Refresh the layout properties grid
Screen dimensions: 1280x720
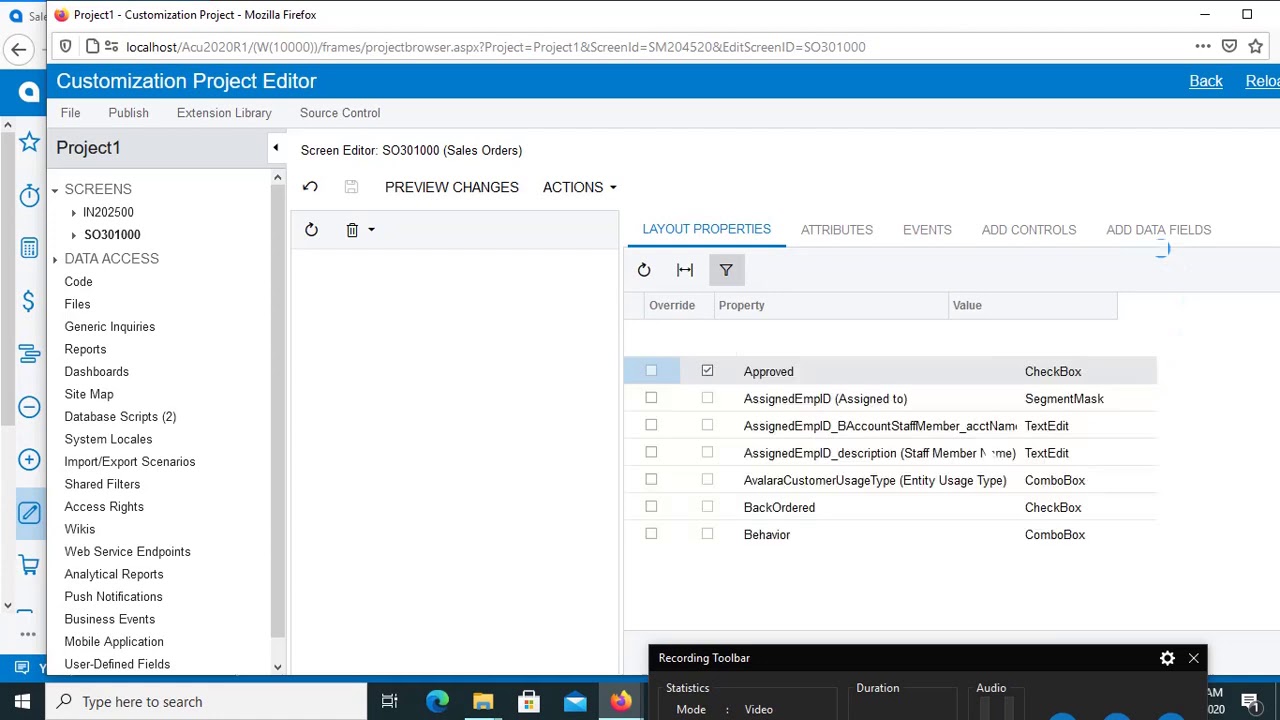point(644,270)
